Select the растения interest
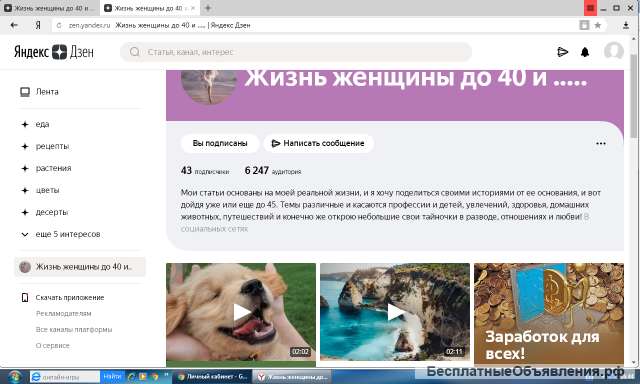 pyautogui.click(x=53, y=168)
